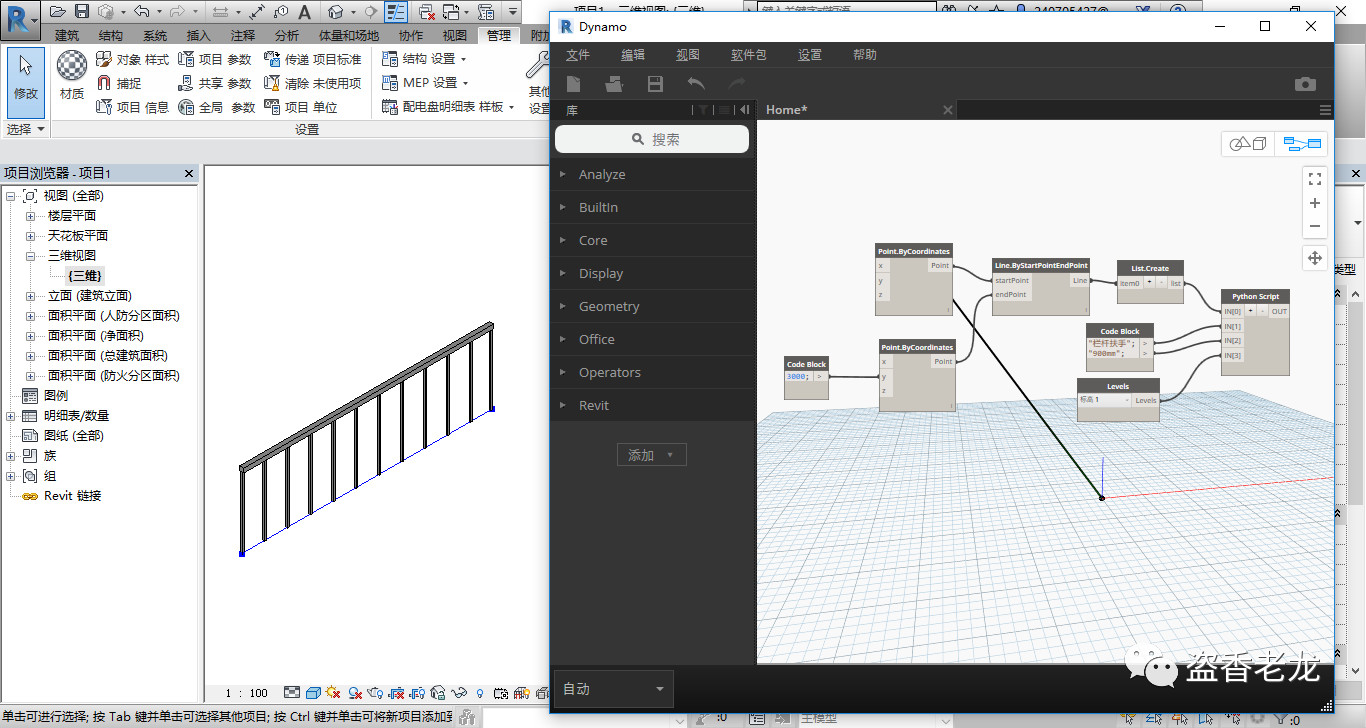1366x728 pixels.
Task: Click the Dynamo new file icon
Action: [x=574, y=84]
